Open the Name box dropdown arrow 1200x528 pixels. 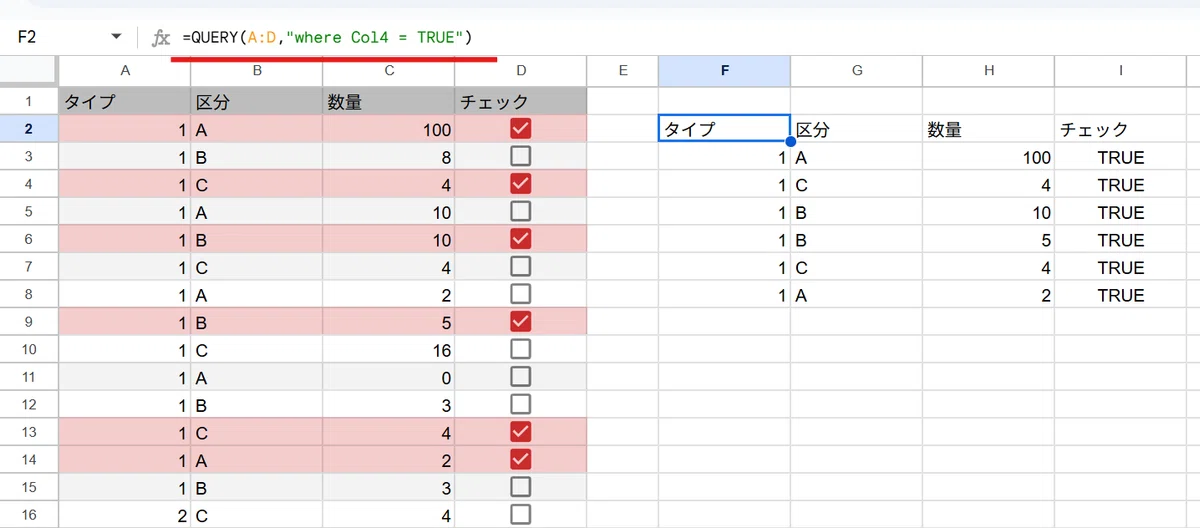pos(118,37)
